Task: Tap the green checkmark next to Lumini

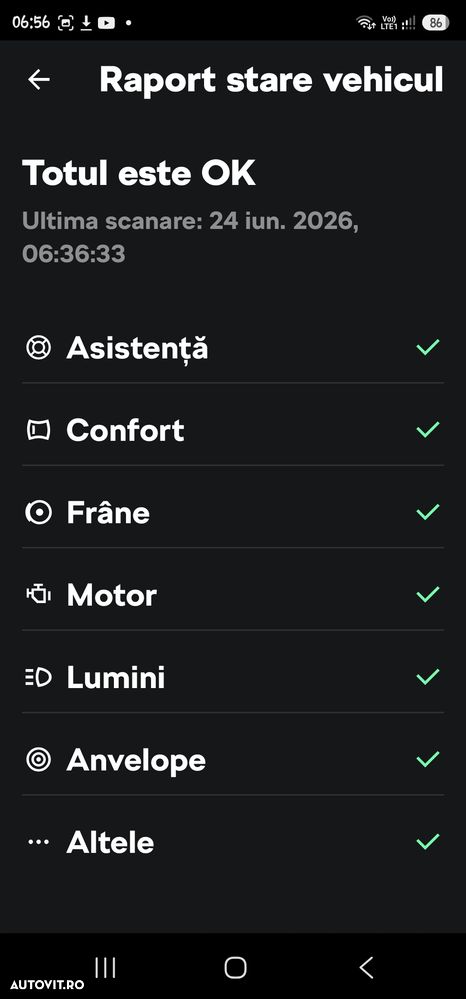Action: pos(428,677)
